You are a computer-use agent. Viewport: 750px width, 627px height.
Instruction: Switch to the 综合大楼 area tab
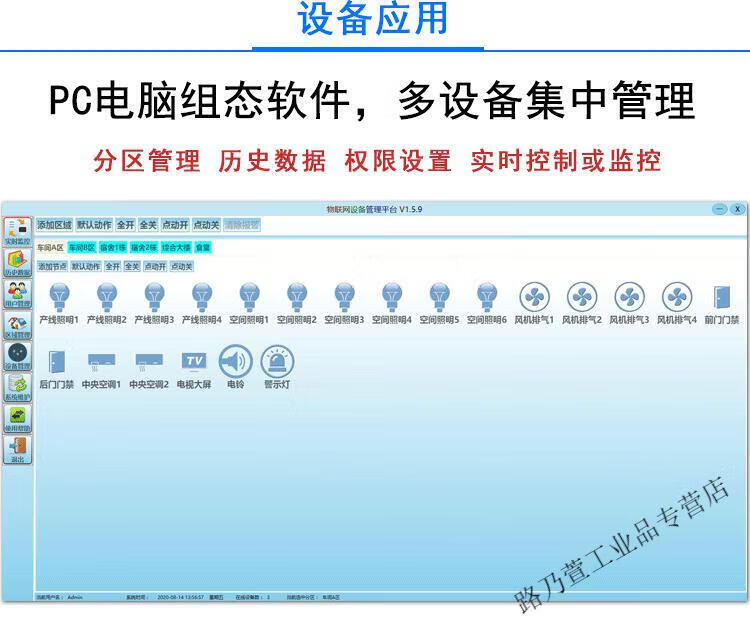pos(175,247)
